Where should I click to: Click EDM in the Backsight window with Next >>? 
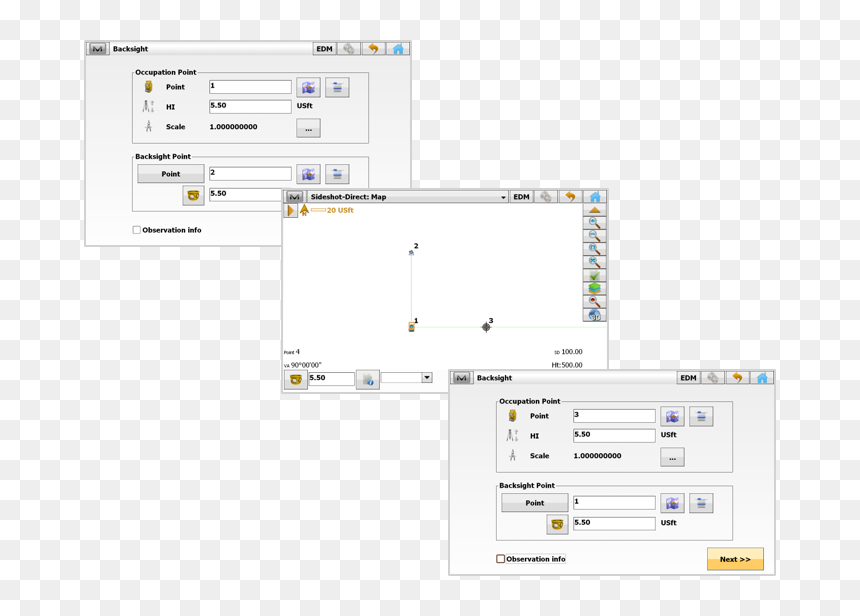688,377
